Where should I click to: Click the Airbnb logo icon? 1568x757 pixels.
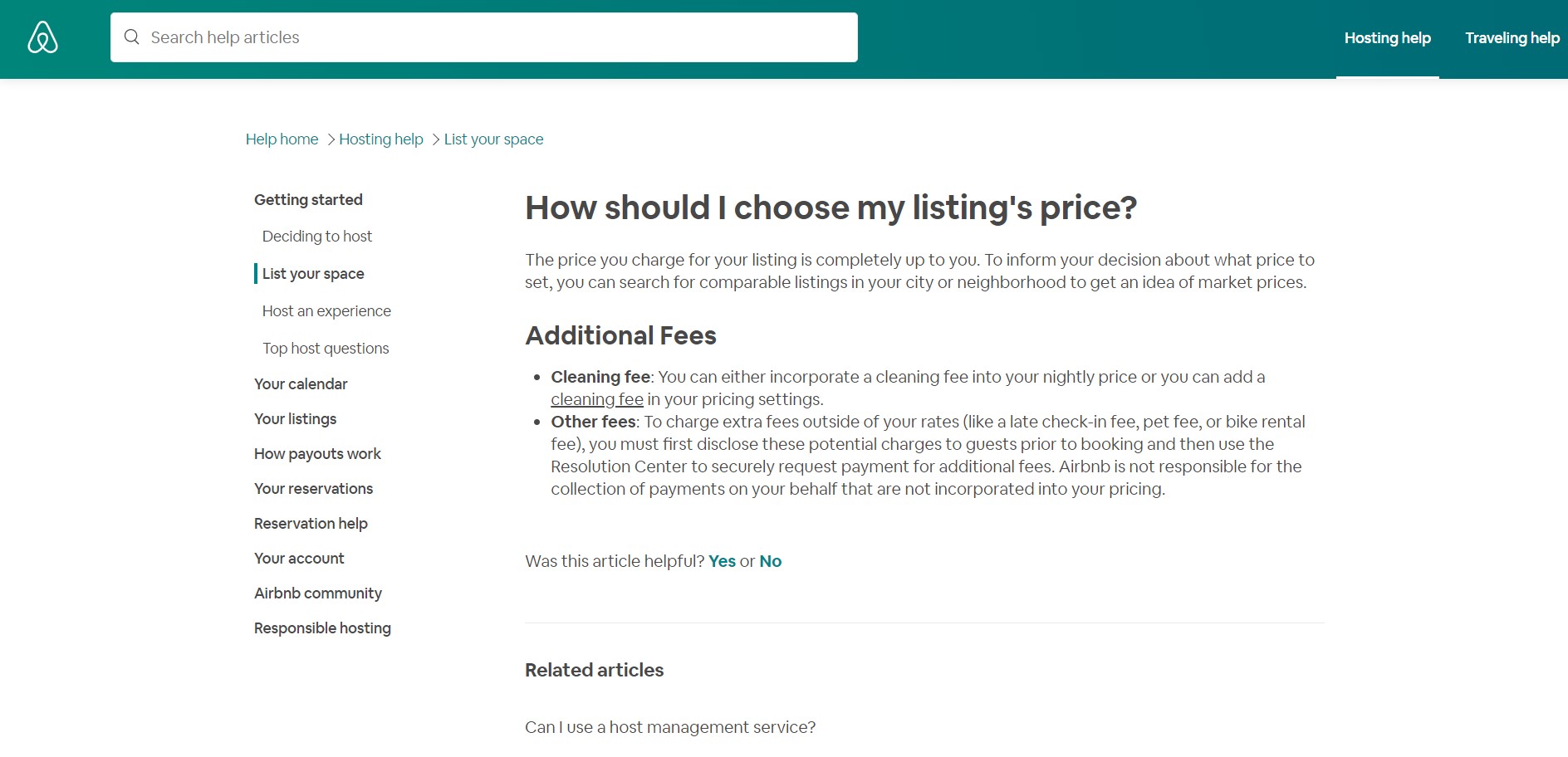tap(42, 37)
